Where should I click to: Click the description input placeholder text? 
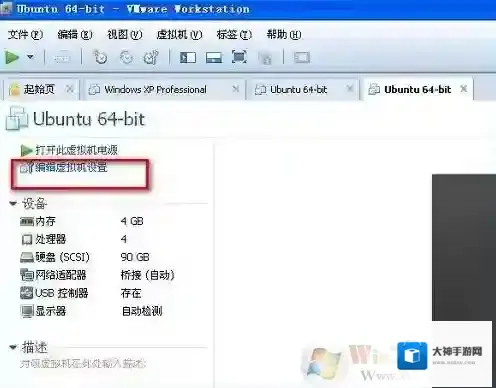[x=83, y=363]
